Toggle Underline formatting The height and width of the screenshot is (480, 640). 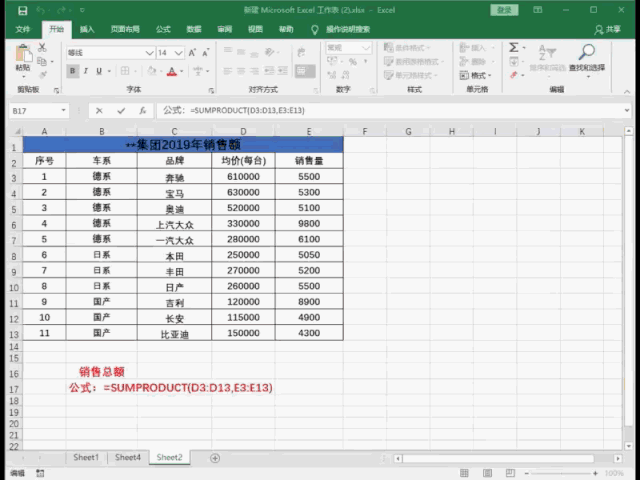(99, 71)
